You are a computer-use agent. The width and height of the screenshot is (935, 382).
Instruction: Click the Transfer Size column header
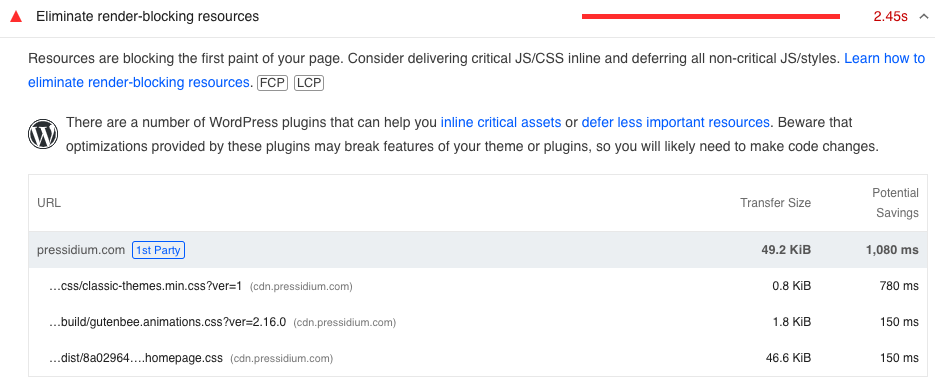pyautogui.click(x=775, y=203)
